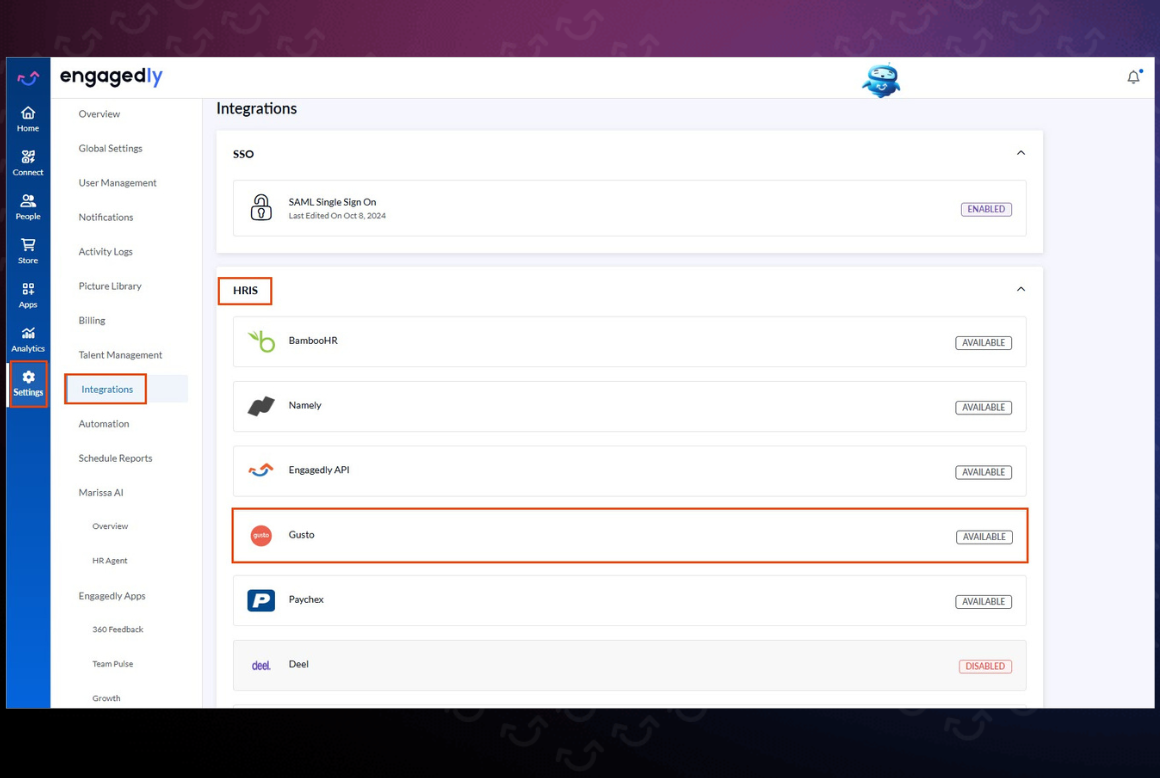Viewport: 1160px width, 778px height.
Task: Open Automation settings
Action: (x=104, y=424)
